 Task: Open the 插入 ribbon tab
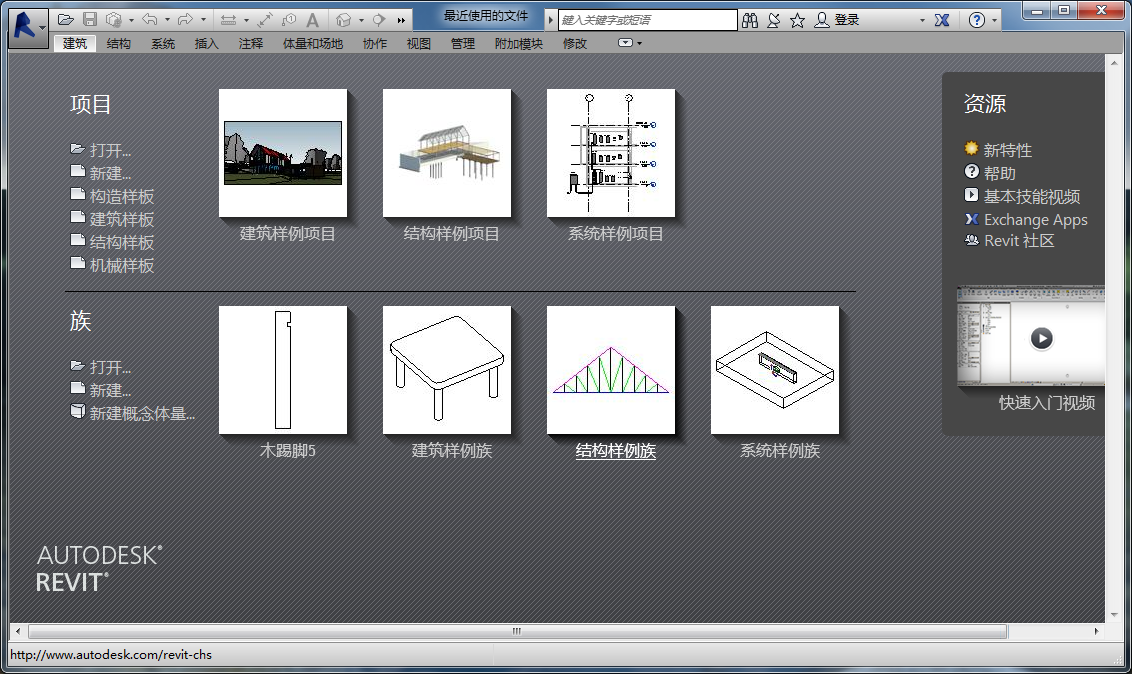[x=206, y=43]
